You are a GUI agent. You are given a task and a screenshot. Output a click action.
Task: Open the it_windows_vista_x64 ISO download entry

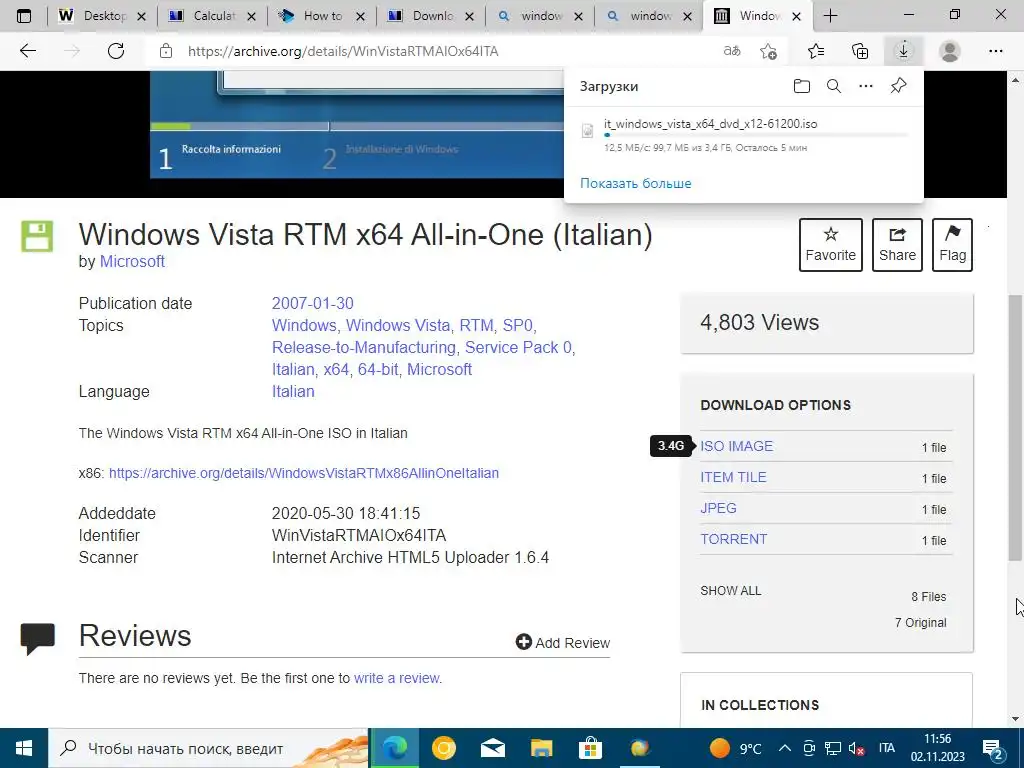711,124
